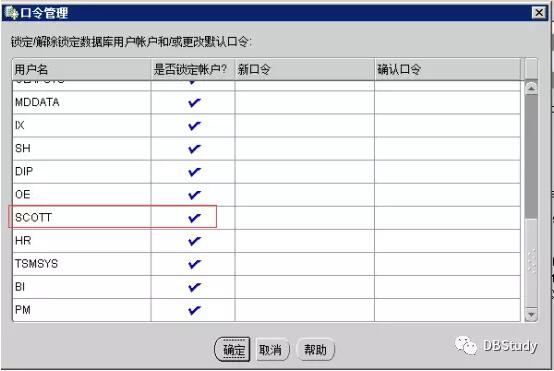The height and width of the screenshot is (371, 554).
Task: Toggle the lock checkmark for IX
Action: pos(194,126)
